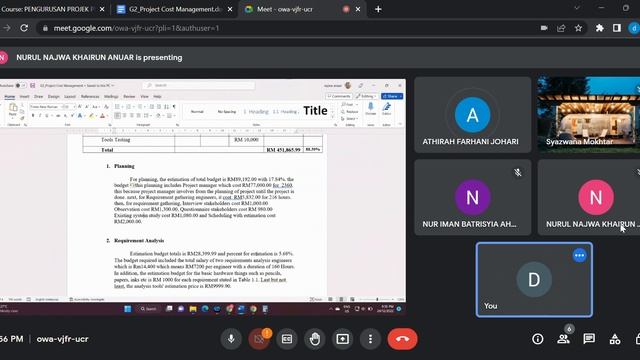Open Review tab in presented Word
The image size is (640, 360).
click(x=129, y=97)
